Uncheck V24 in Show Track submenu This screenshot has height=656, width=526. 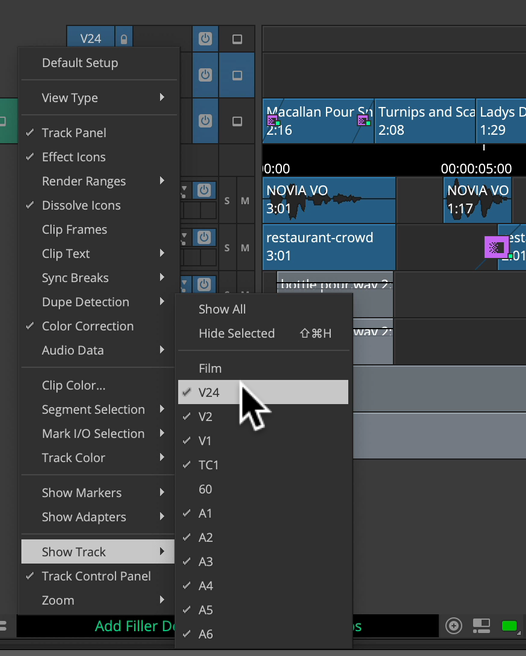(x=263, y=392)
